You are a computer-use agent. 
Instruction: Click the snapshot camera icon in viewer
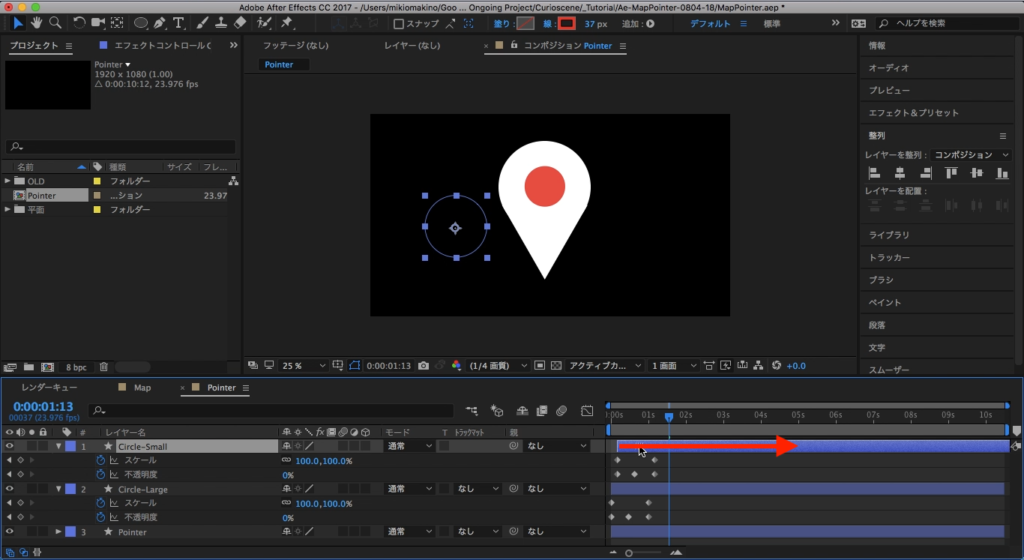click(x=424, y=365)
